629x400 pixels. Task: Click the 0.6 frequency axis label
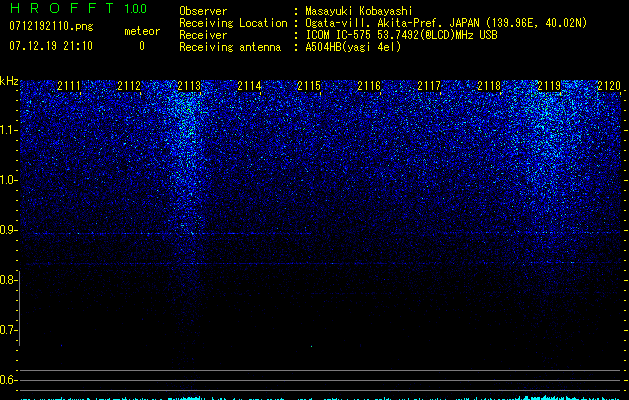pyautogui.click(x=8, y=380)
